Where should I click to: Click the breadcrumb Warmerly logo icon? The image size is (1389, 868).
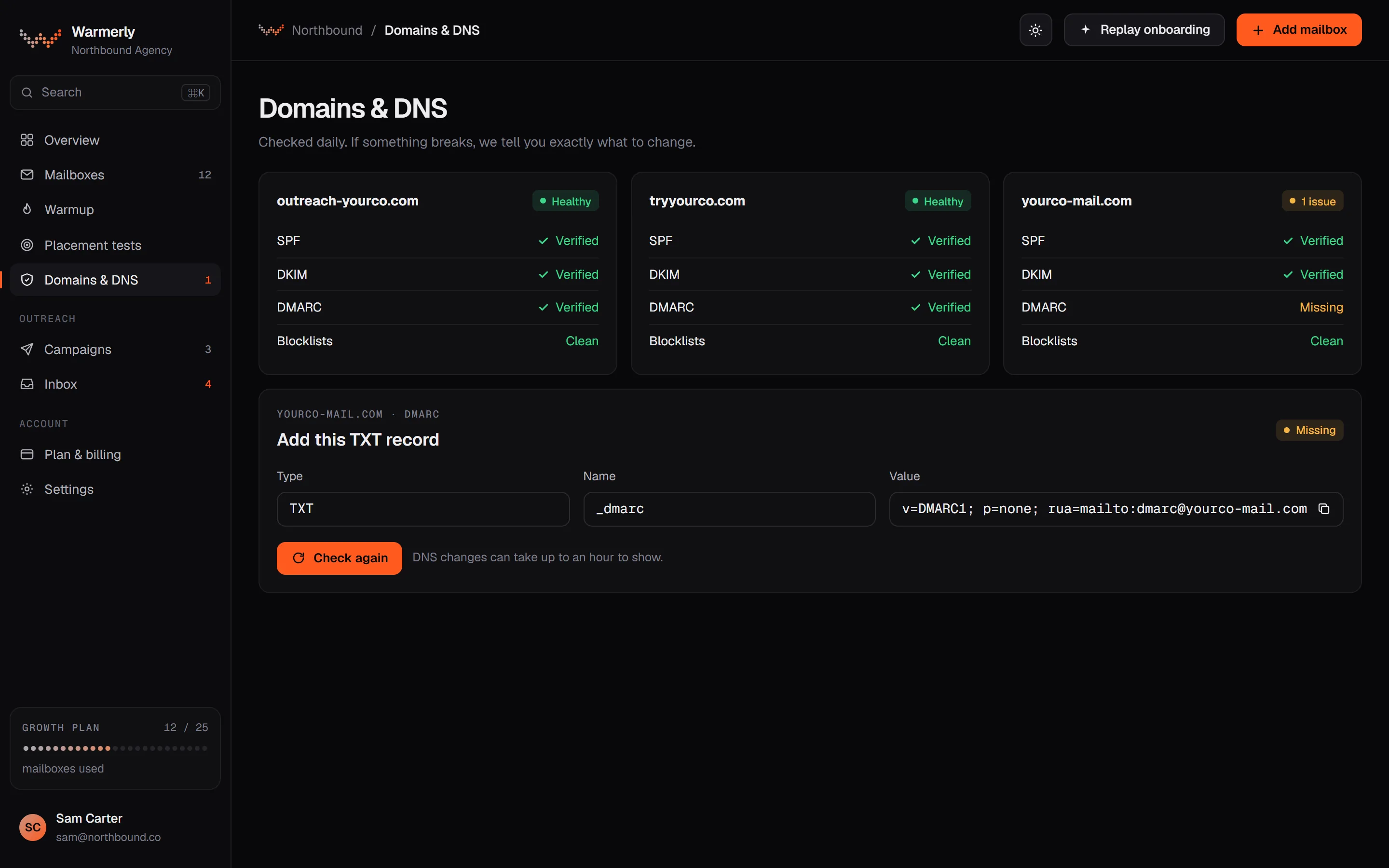[271, 30]
